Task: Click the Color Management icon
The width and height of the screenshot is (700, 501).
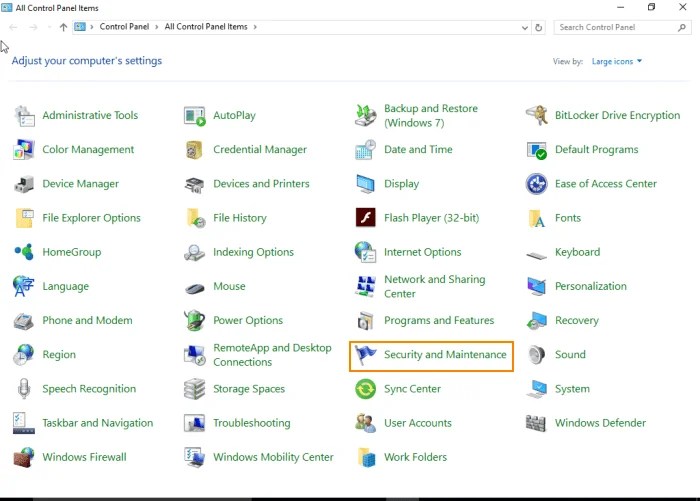Action: click(x=24, y=150)
